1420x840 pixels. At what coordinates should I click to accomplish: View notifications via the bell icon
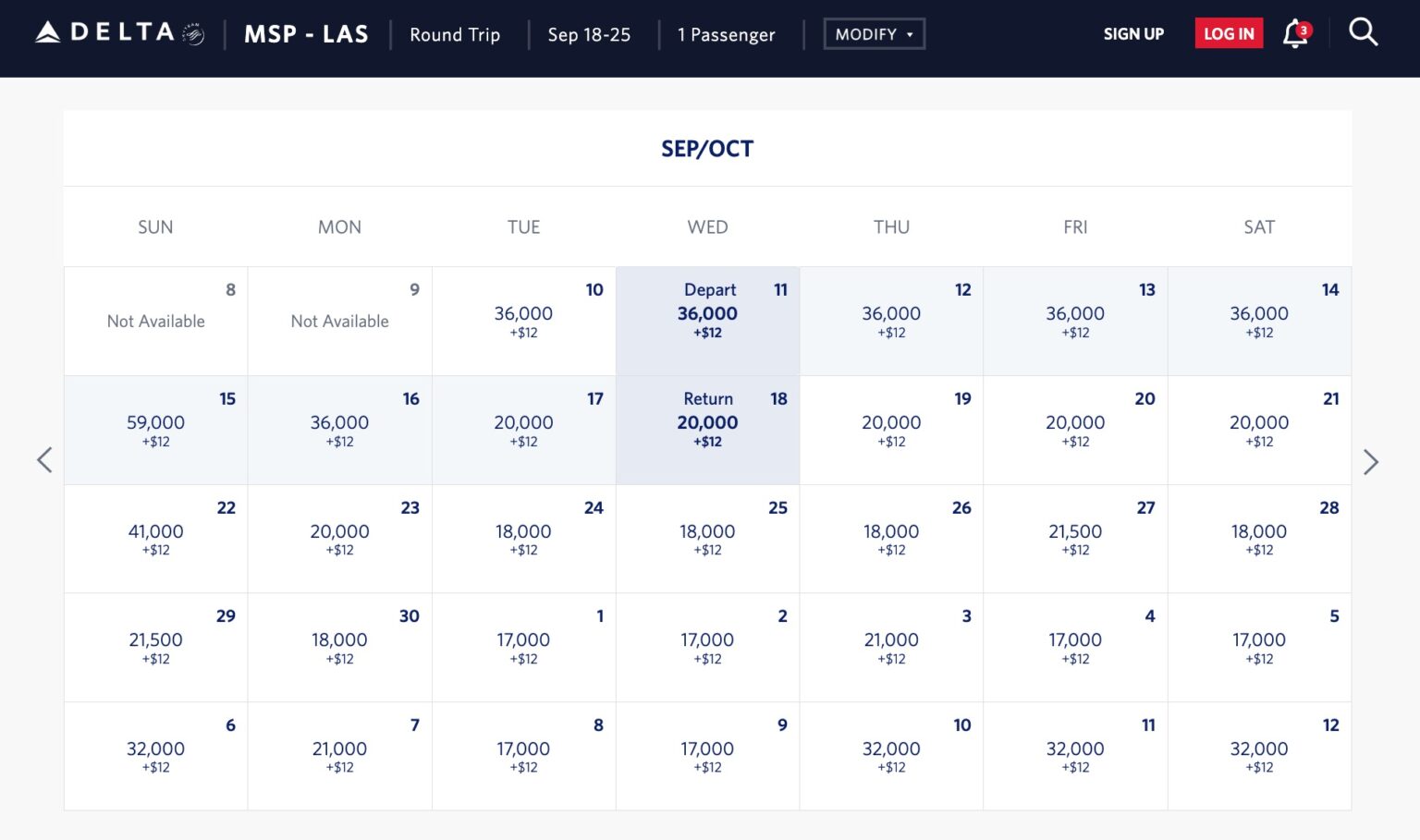1292,34
